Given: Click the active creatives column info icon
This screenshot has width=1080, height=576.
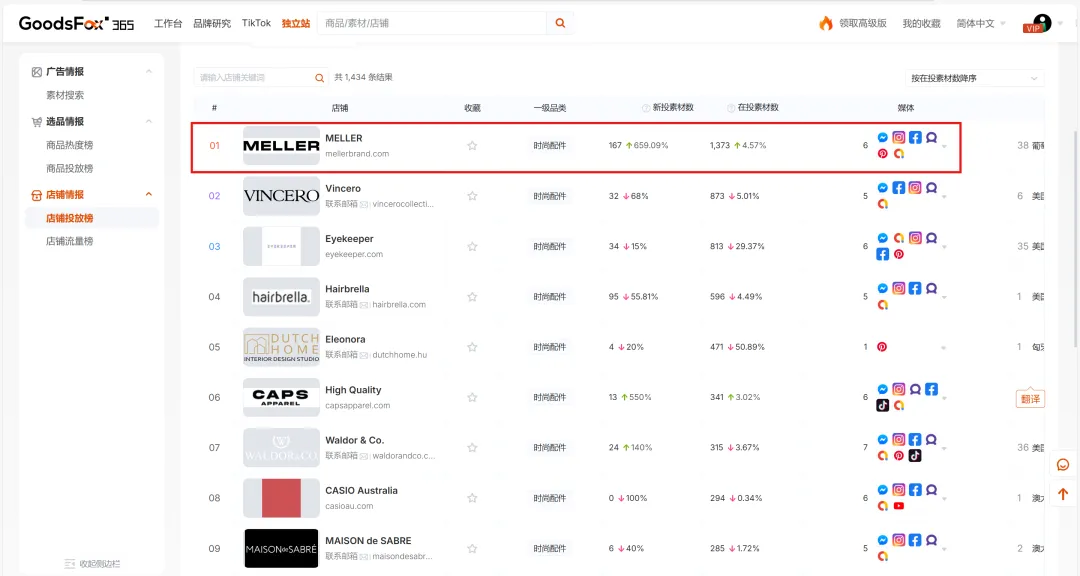Looking at the screenshot, I should [x=731, y=107].
